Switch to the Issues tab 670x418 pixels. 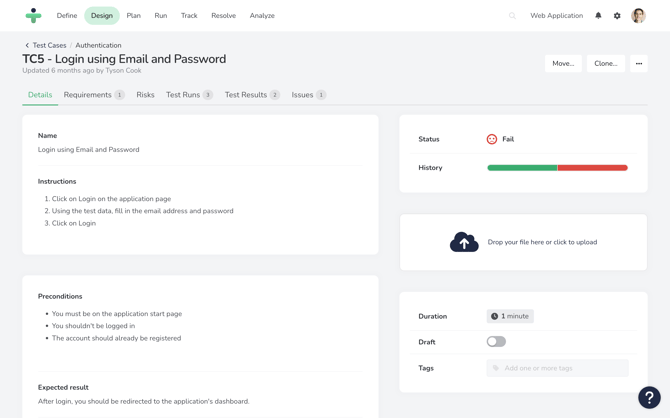pyautogui.click(x=309, y=95)
